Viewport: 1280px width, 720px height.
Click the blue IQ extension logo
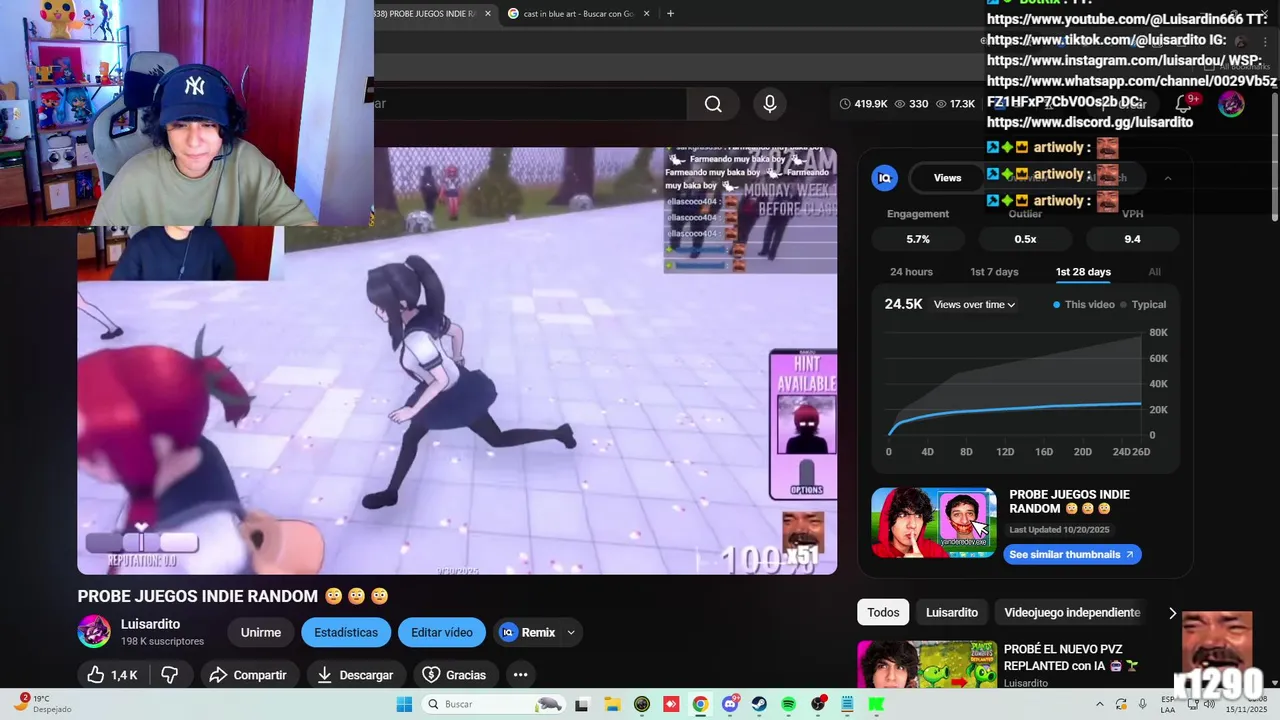[884, 178]
